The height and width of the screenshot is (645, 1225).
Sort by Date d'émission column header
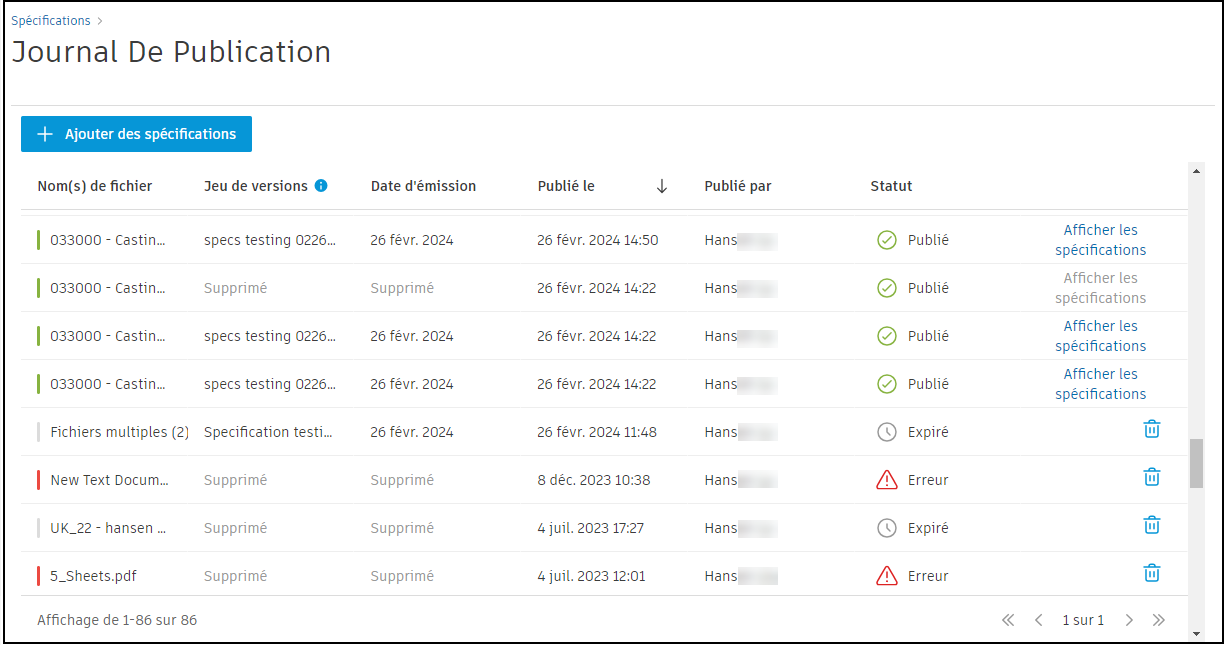(423, 186)
